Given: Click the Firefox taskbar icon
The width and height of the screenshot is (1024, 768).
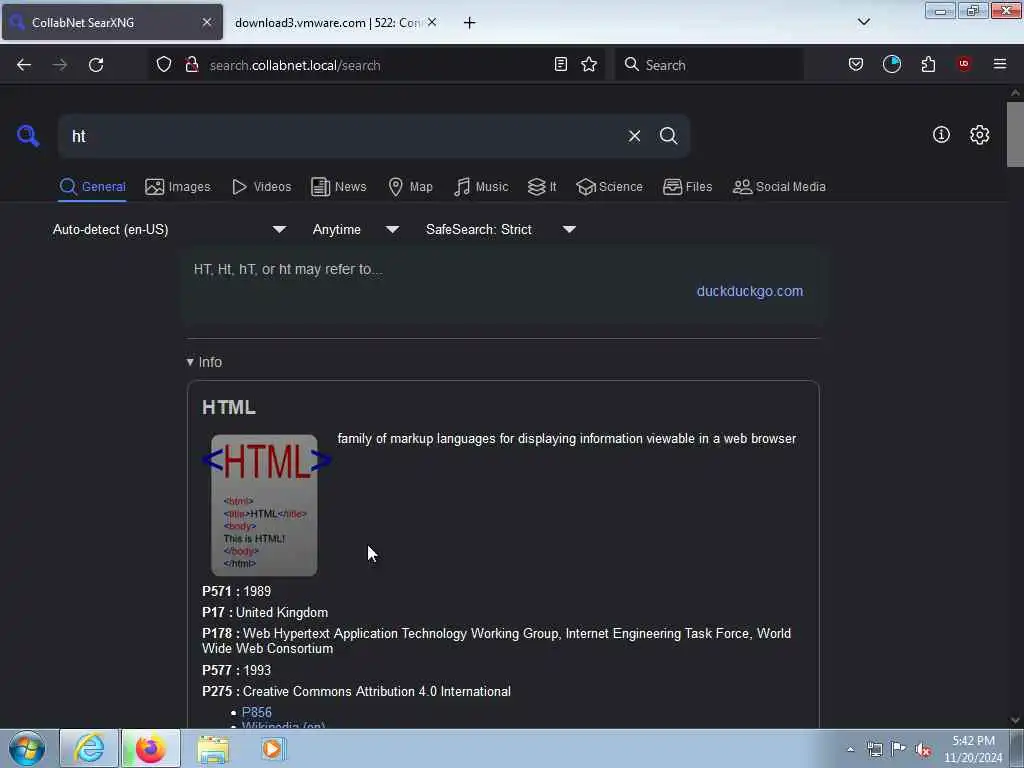Looking at the screenshot, I should [150, 748].
